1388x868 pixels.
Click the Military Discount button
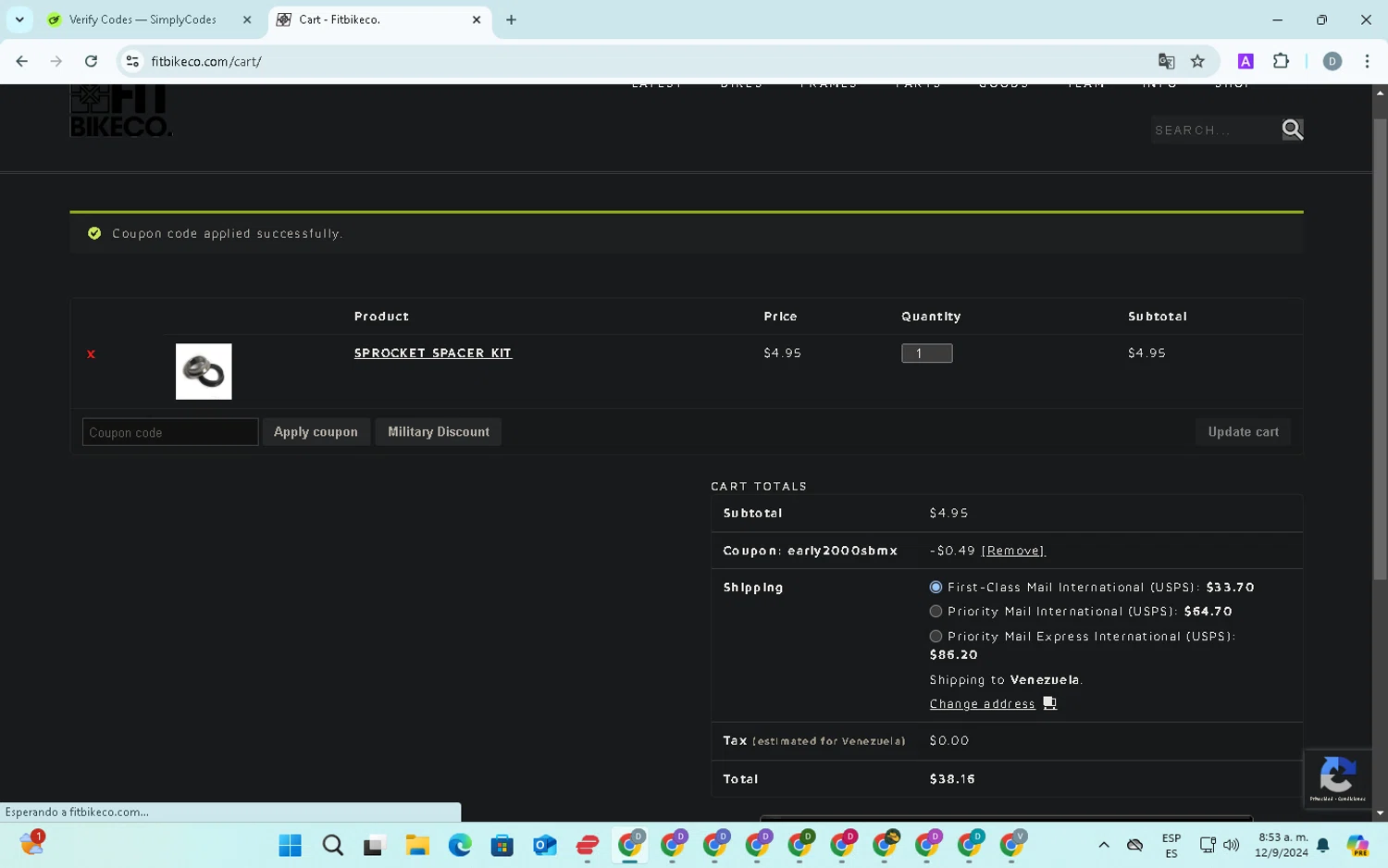pos(439,432)
